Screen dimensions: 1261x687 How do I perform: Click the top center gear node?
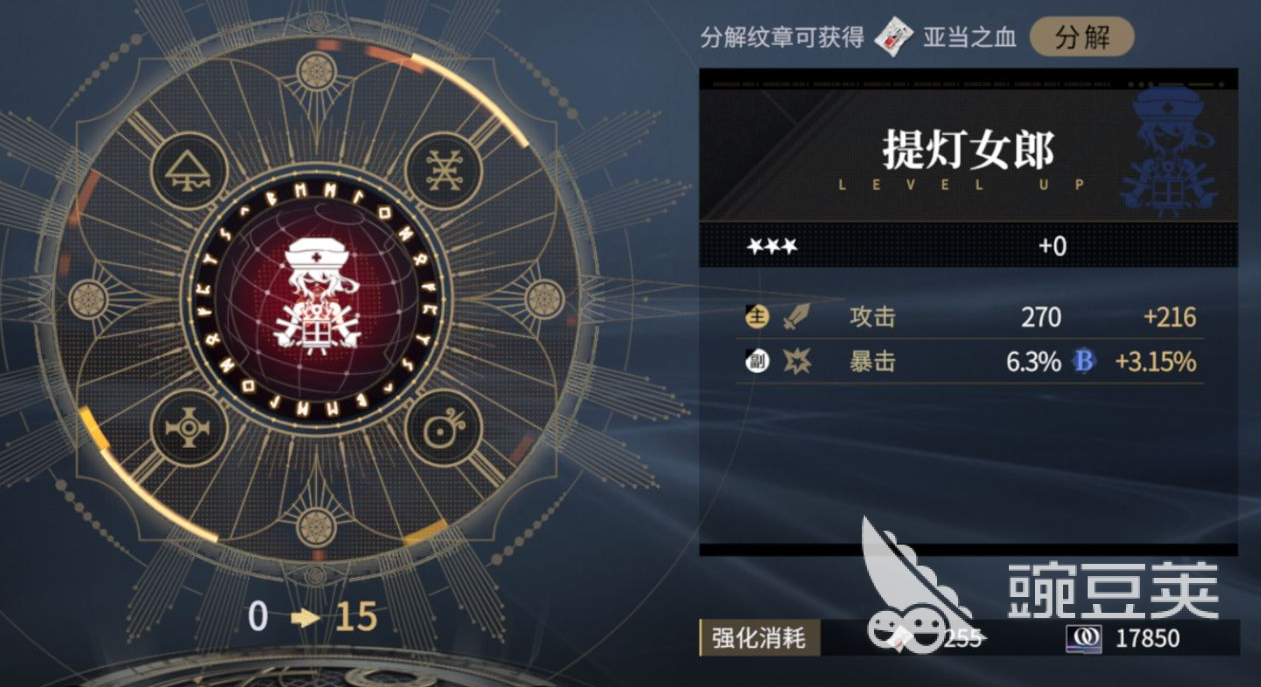click(317, 72)
